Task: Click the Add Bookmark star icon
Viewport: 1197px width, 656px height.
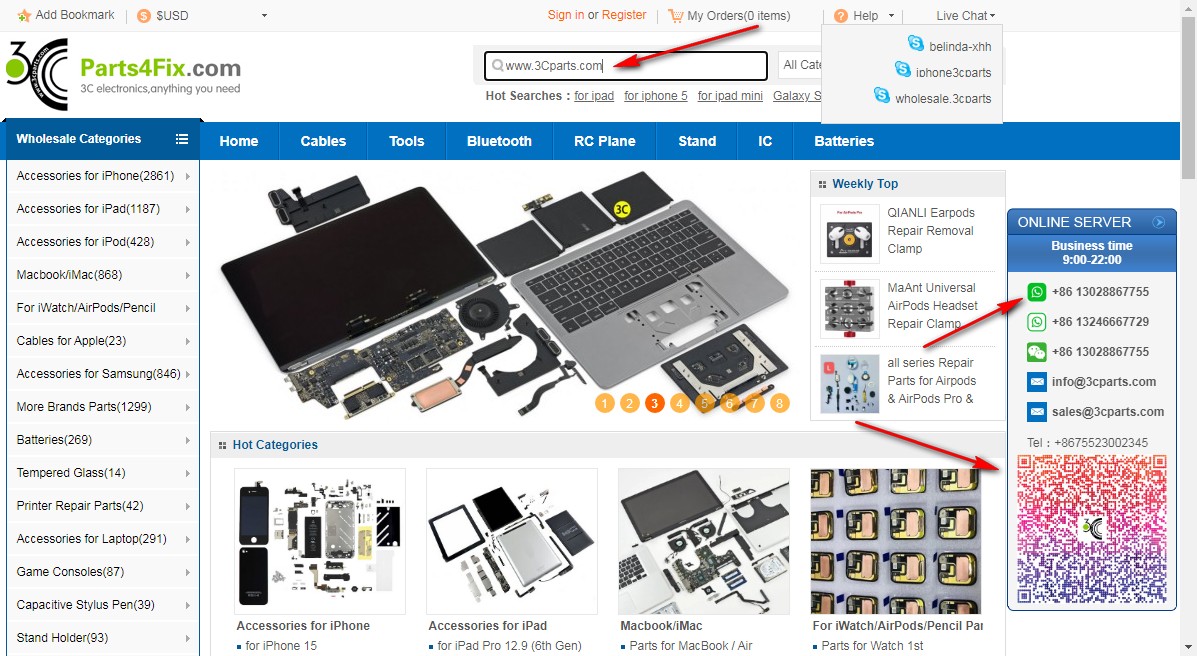Action: 24,15
